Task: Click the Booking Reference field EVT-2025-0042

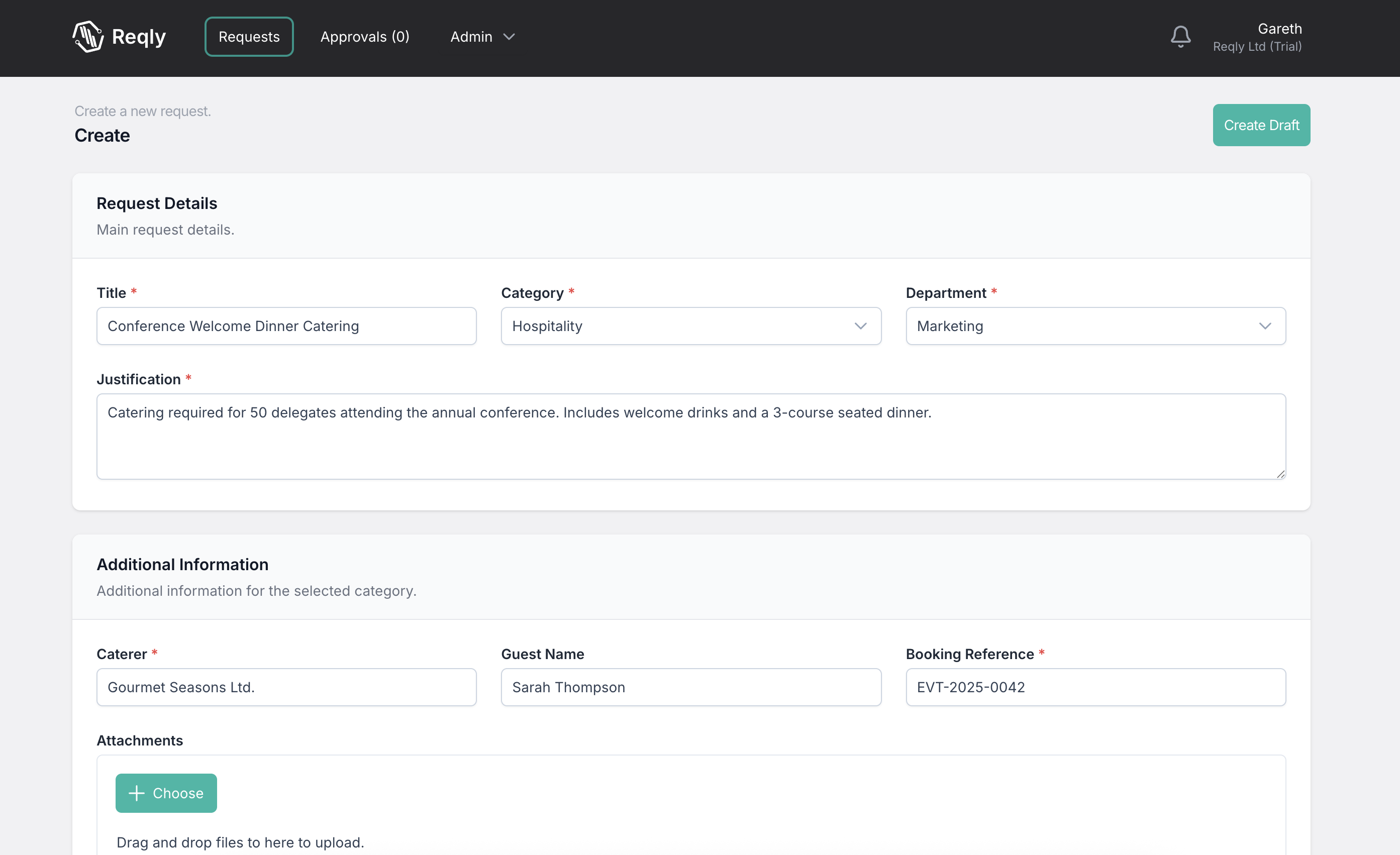Action: point(1095,687)
